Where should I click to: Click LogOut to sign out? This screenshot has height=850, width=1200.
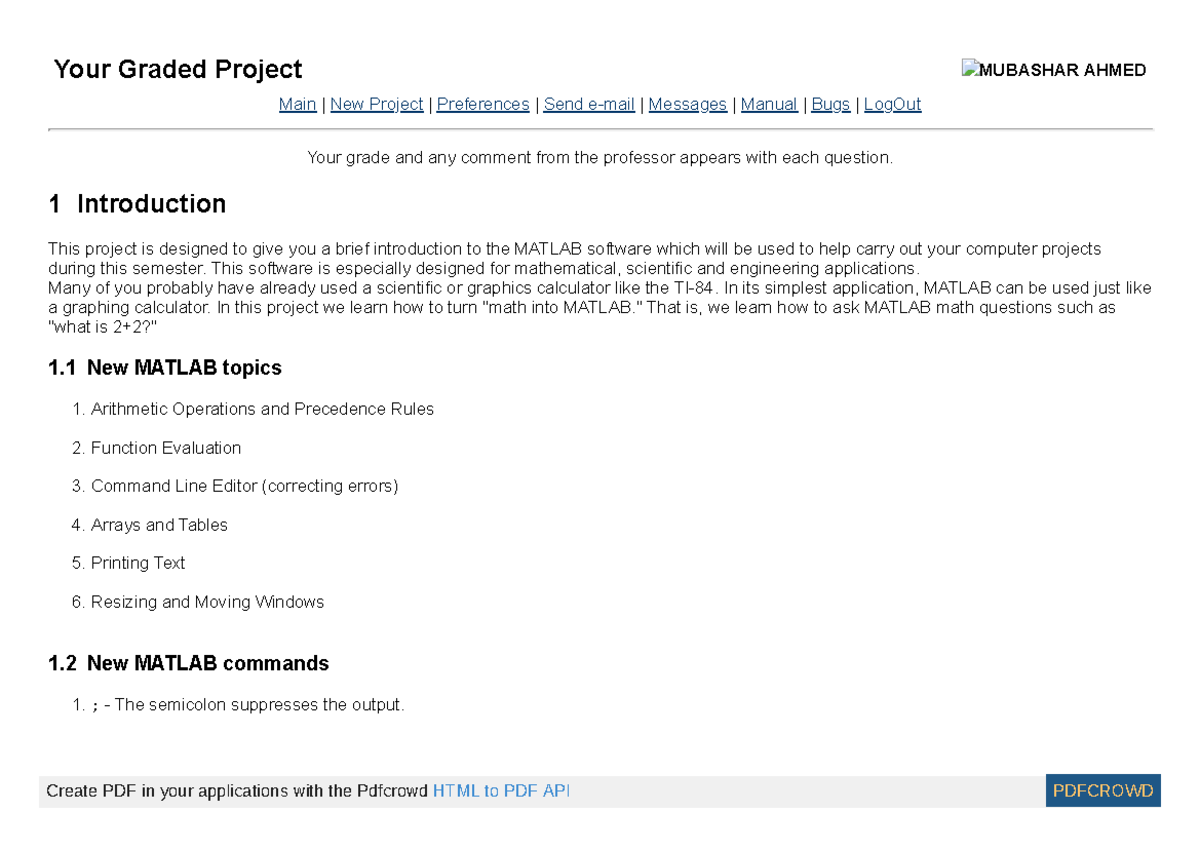(x=892, y=104)
